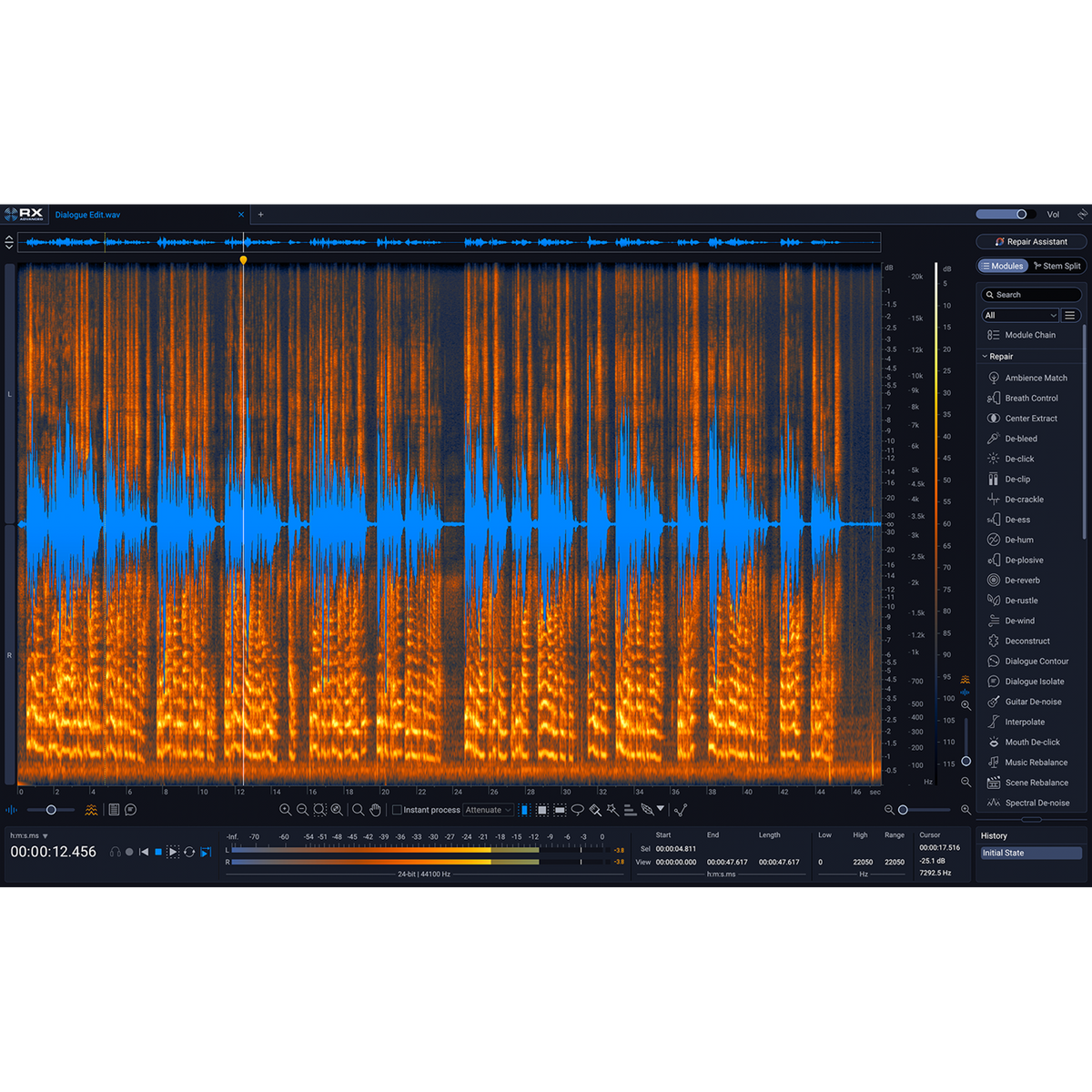Open the Repair Assistant

click(x=1031, y=241)
